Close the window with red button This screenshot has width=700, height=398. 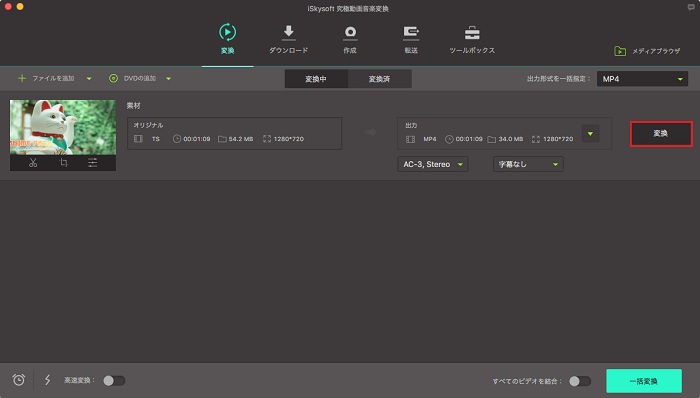(8, 7)
